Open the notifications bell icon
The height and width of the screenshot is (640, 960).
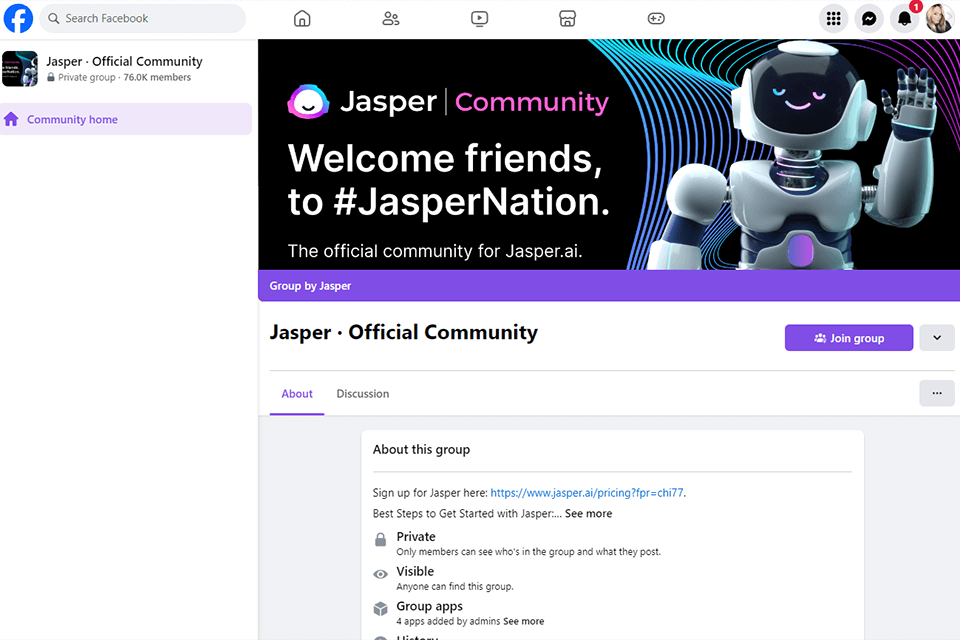pyautogui.click(x=904, y=19)
